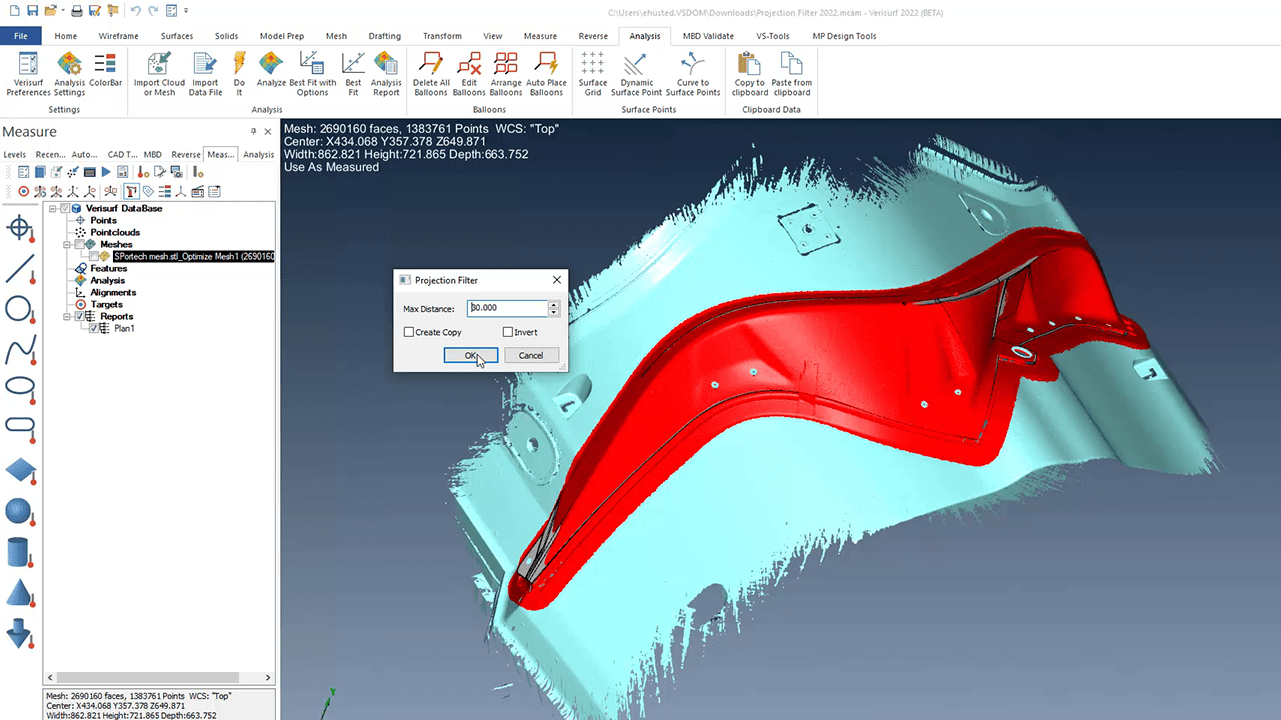Viewport: 1281px width, 720px height.
Task: Click Delete All Balloons
Action: pos(431,74)
